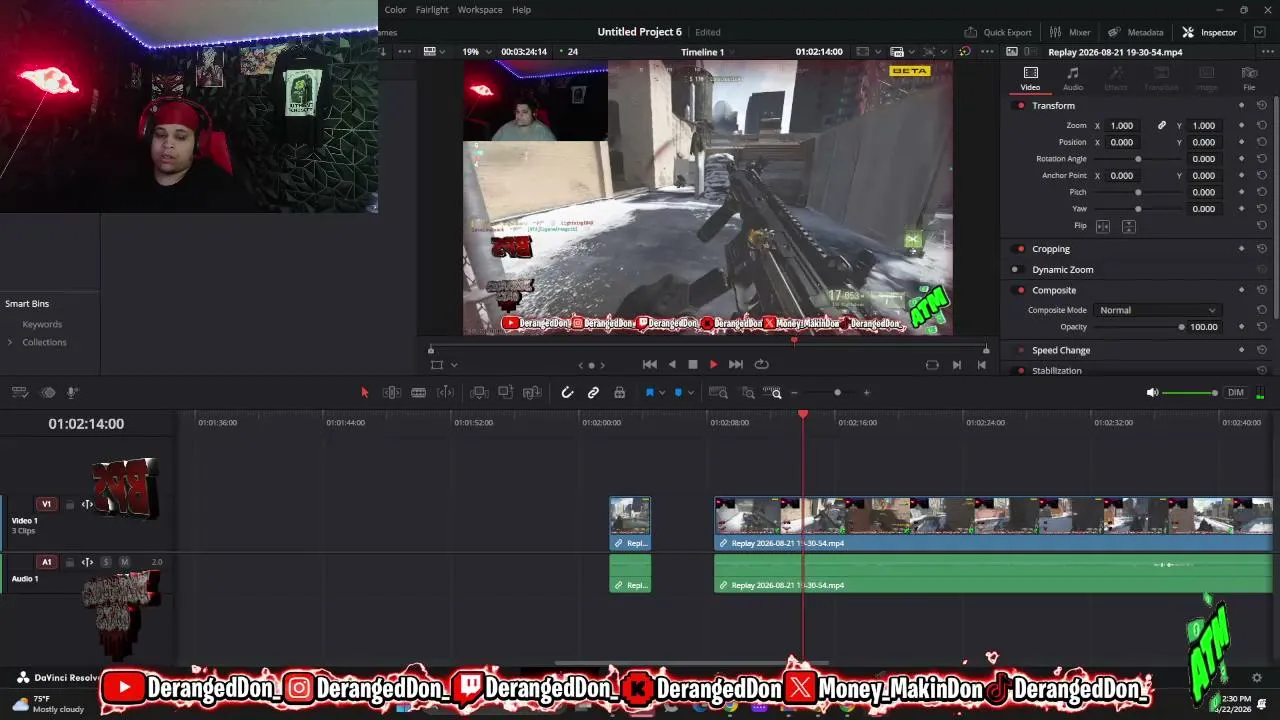The width and height of the screenshot is (1280, 720).
Task: Open Composite Mode Normal dropdown
Action: click(x=1157, y=310)
